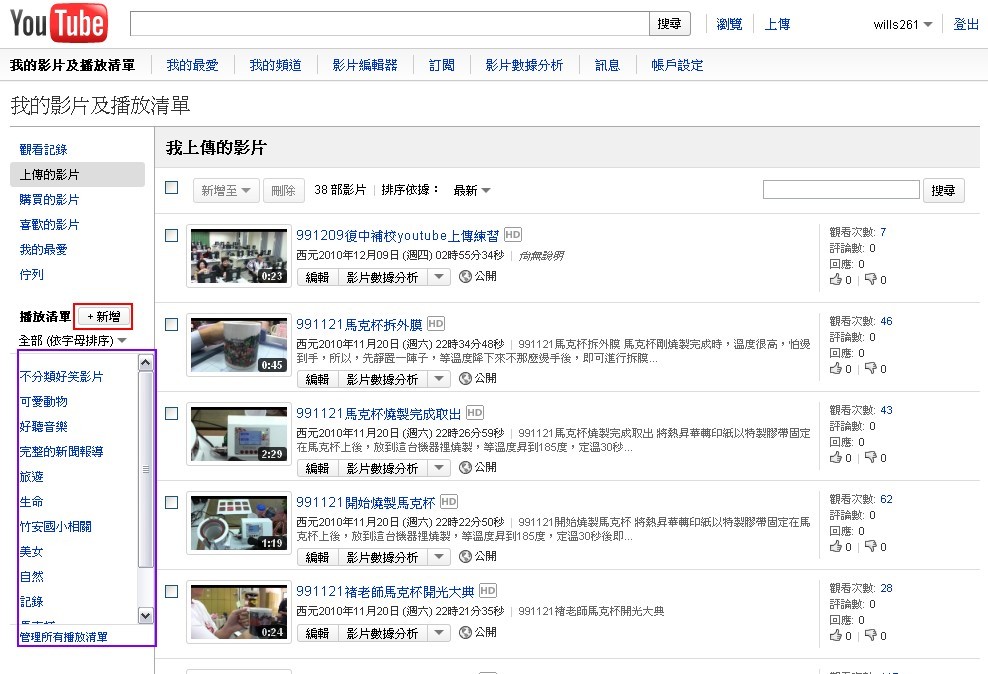
Task: Click public globe icon for 991121馬克杯燒製完成取出
Action: click(x=465, y=467)
